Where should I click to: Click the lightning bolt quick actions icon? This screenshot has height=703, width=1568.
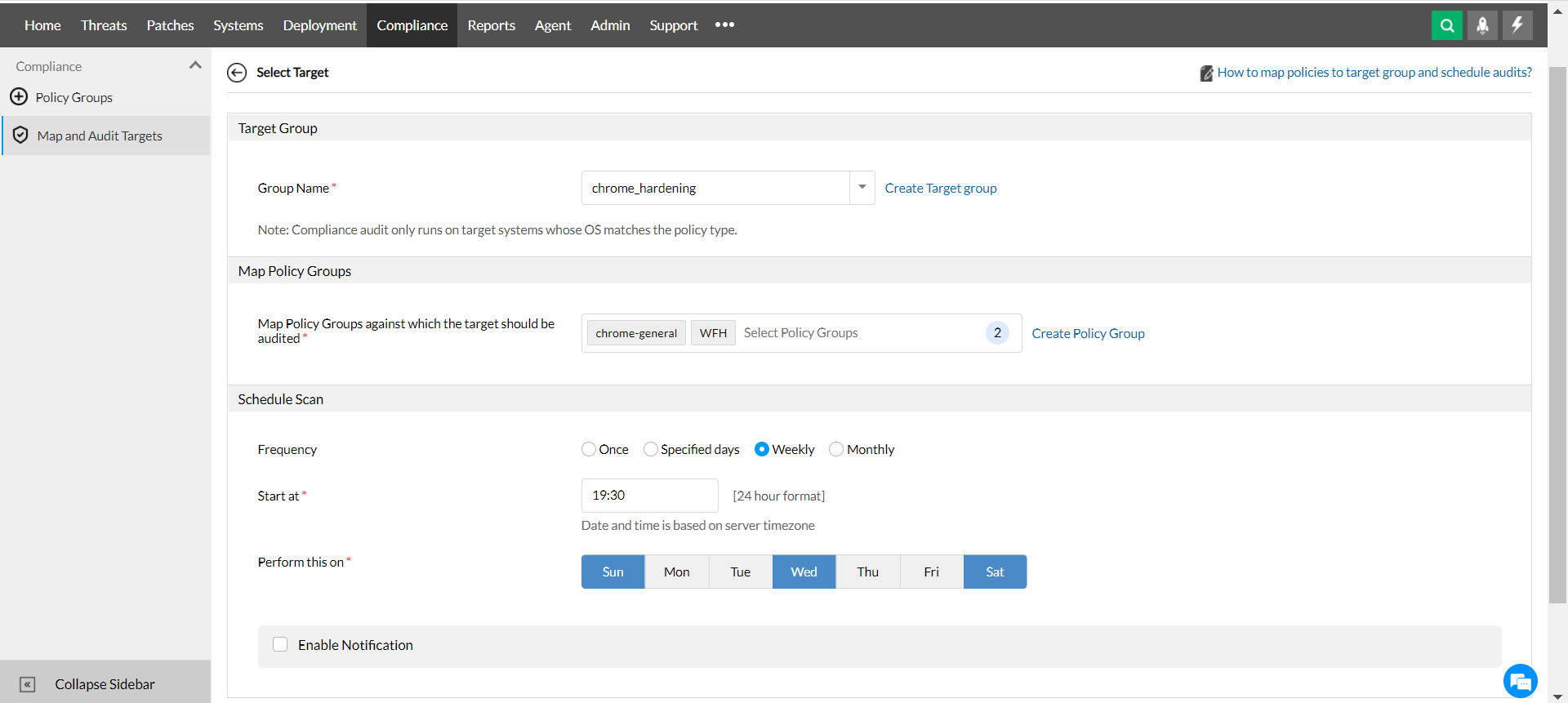click(x=1517, y=25)
